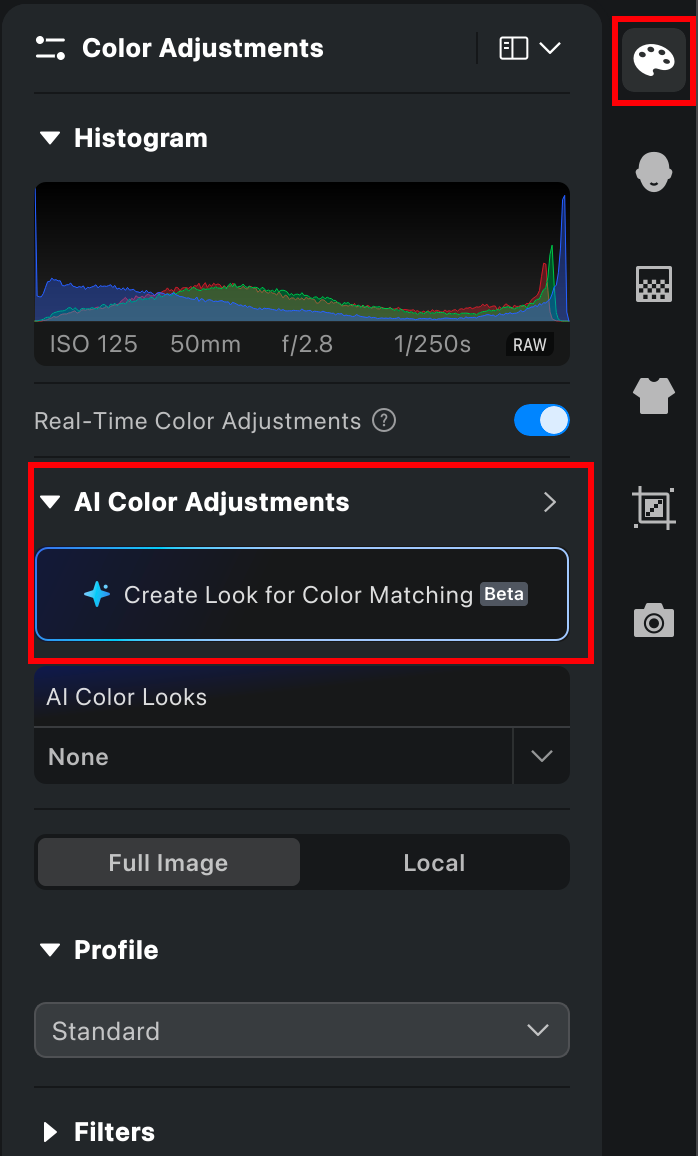Switch to Full Image mode
698x1156 pixels.
pyautogui.click(x=168, y=863)
